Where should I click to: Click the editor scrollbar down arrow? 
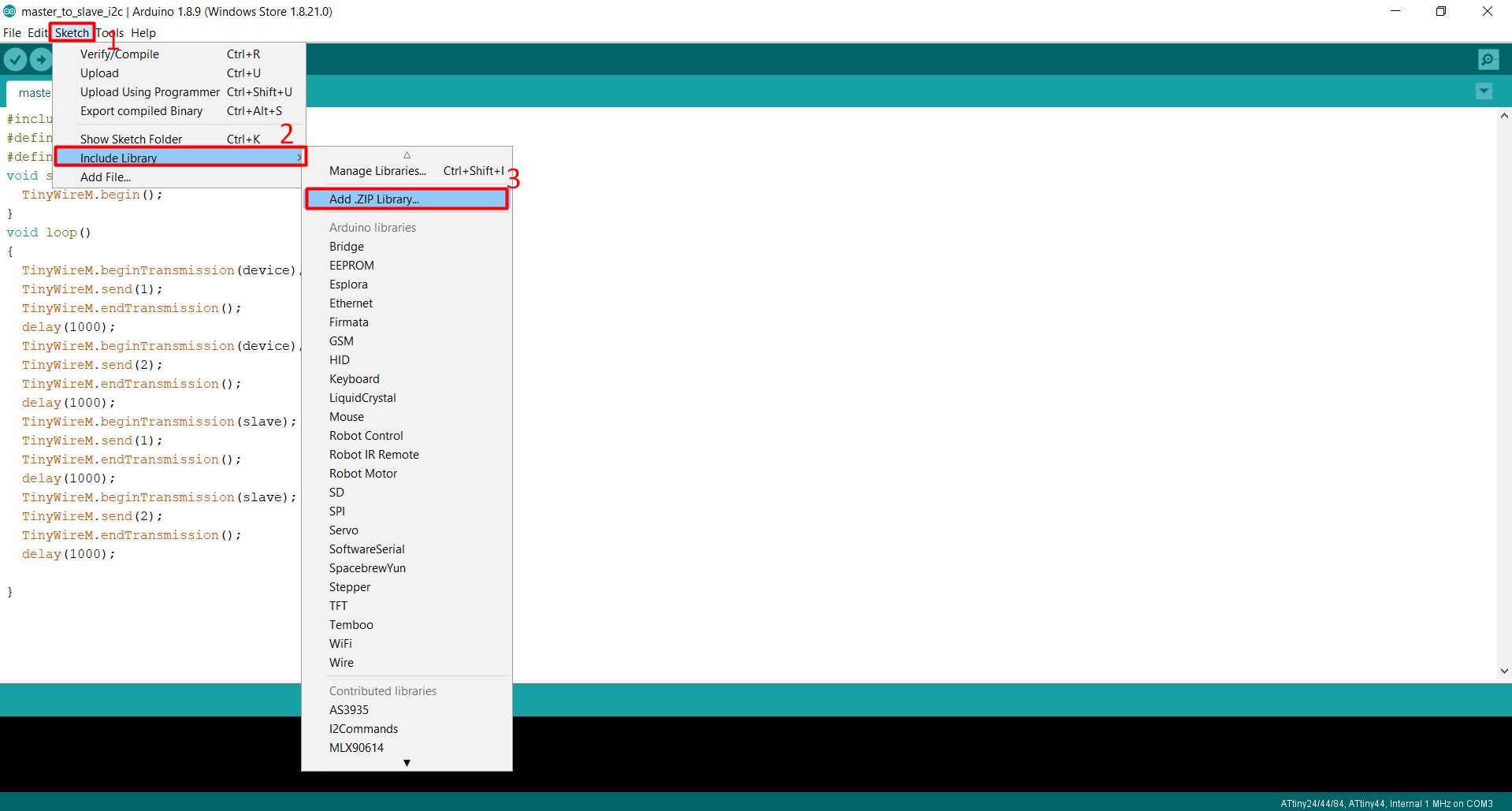pyautogui.click(x=1504, y=671)
